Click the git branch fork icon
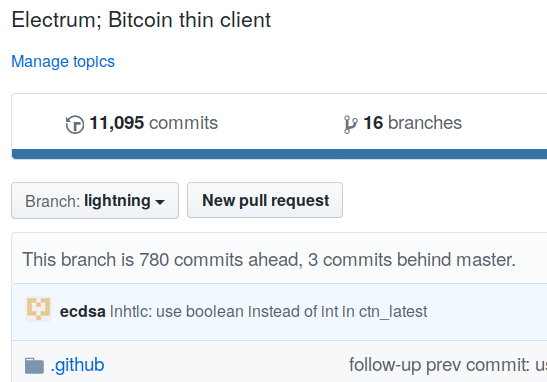Screen dimensions: 547x382 pyautogui.click(x=350, y=125)
